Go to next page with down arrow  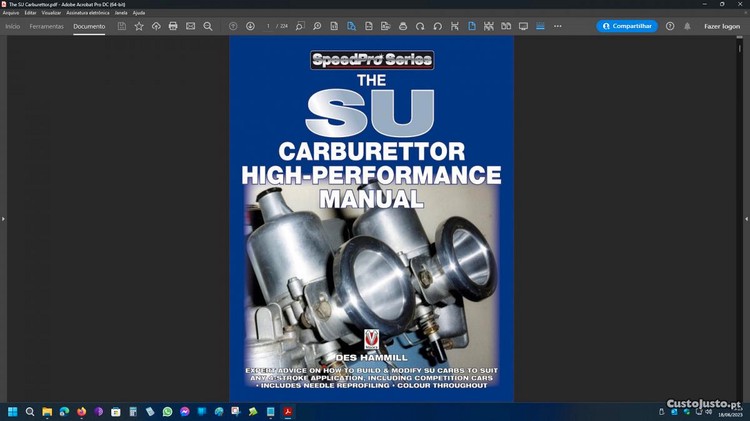[250, 26]
